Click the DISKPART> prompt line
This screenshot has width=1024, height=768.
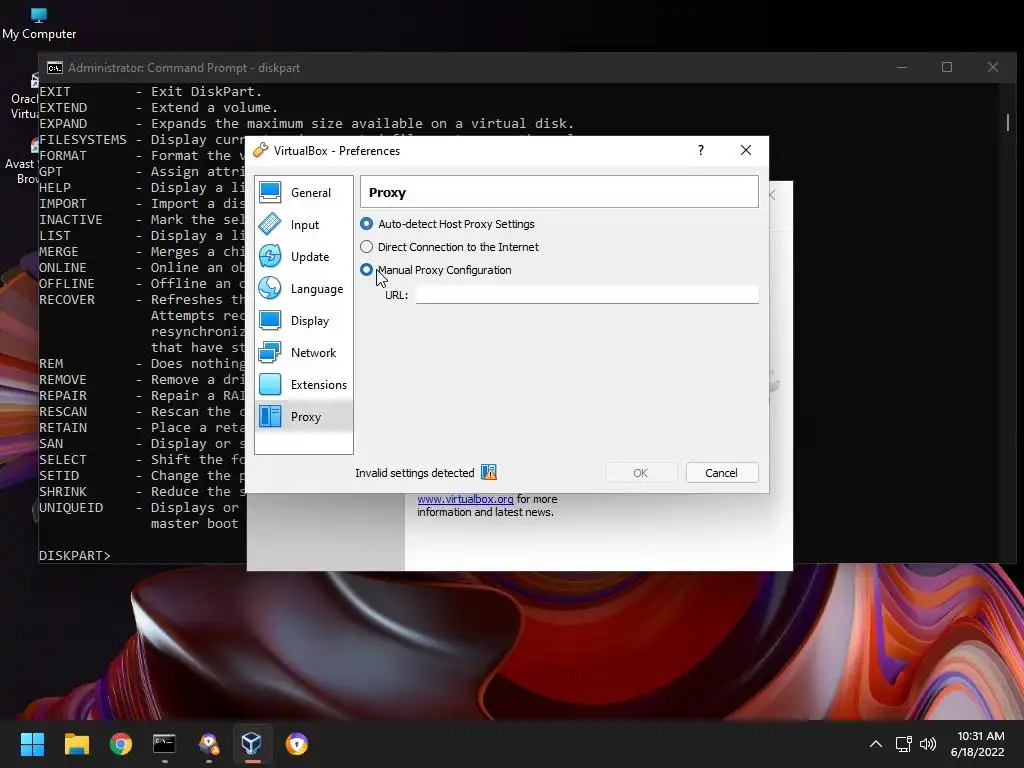tap(74, 556)
